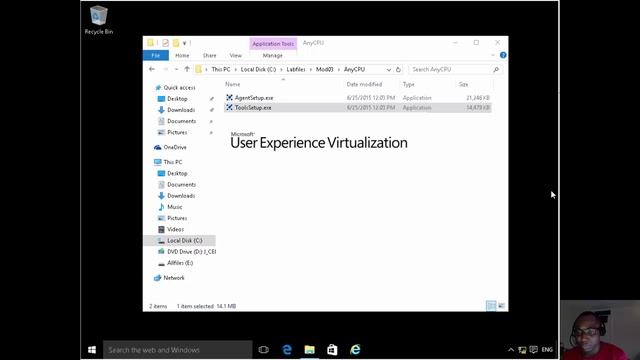Screen dimensions: 640x360
Task: Collapse the ribbon with chevron arrow
Action: point(493,55)
